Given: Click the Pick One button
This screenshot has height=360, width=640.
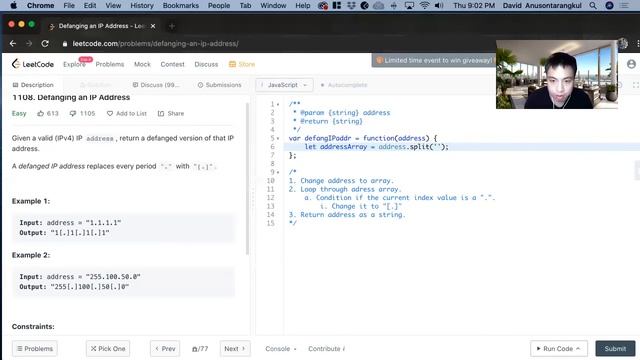Looking at the screenshot, I should coord(108,349).
